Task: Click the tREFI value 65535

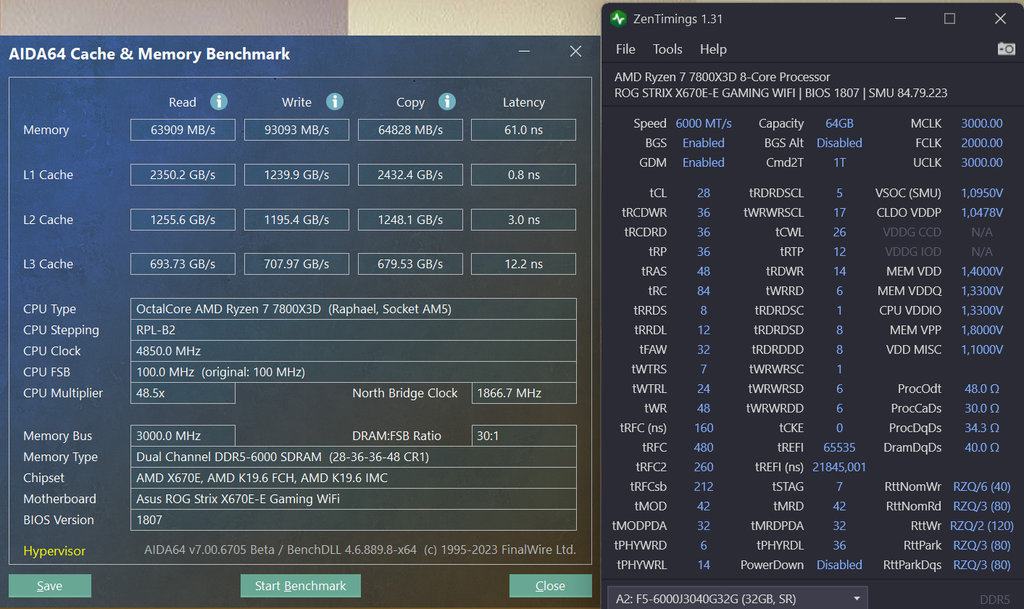Action: (839, 448)
